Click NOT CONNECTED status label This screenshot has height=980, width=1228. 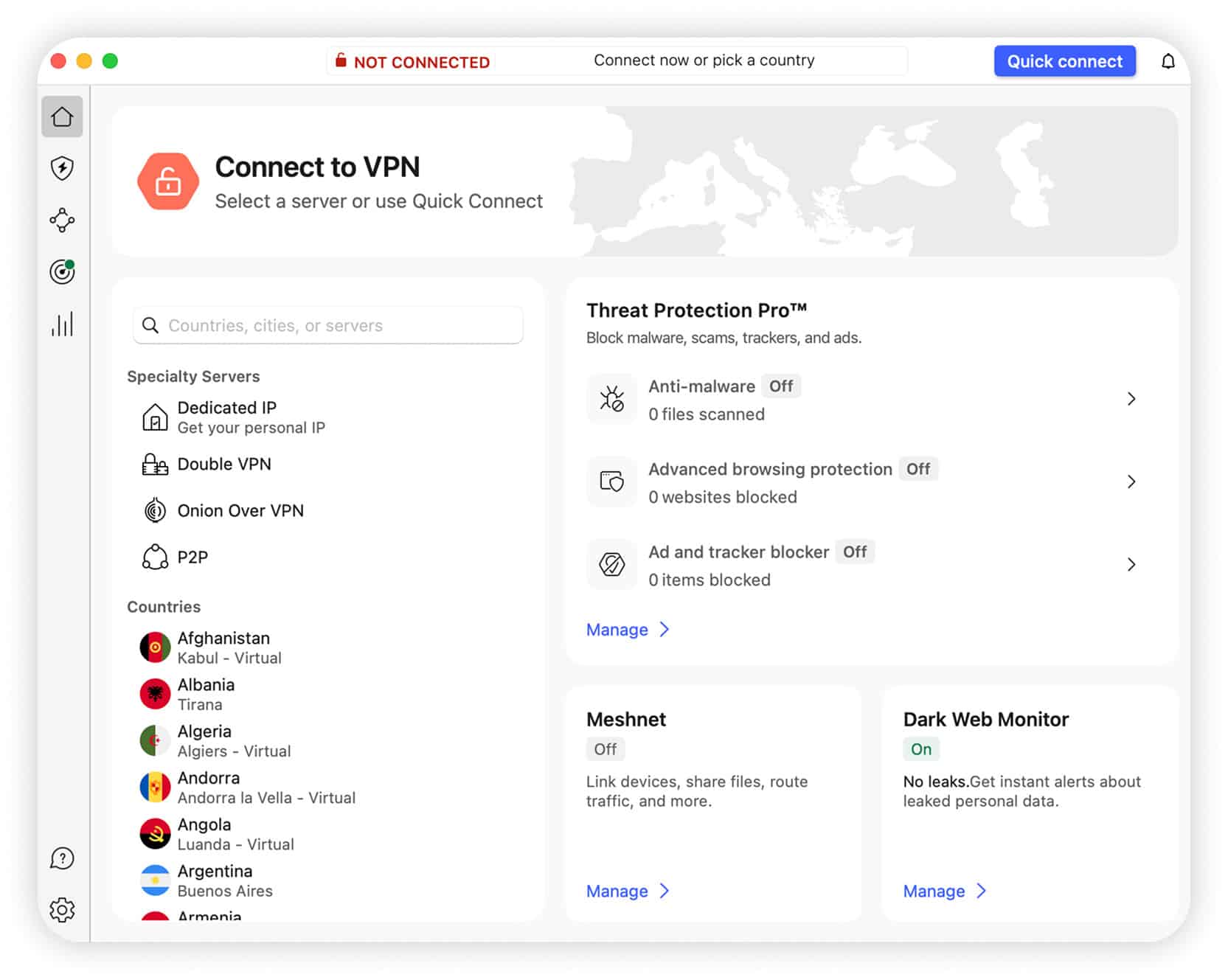point(422,62)
